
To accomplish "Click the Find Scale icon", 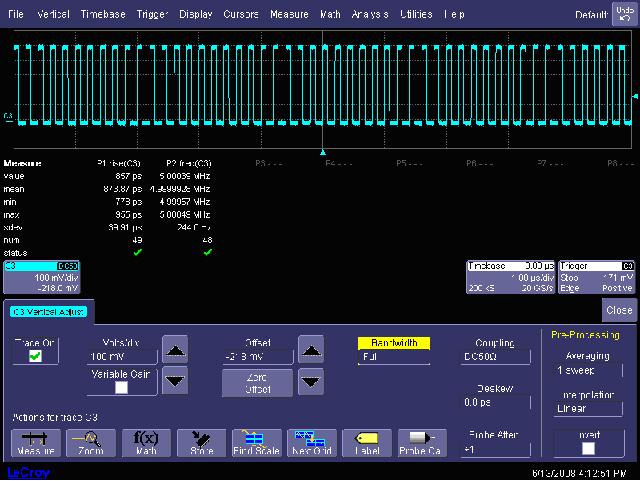I will [257, 443].
